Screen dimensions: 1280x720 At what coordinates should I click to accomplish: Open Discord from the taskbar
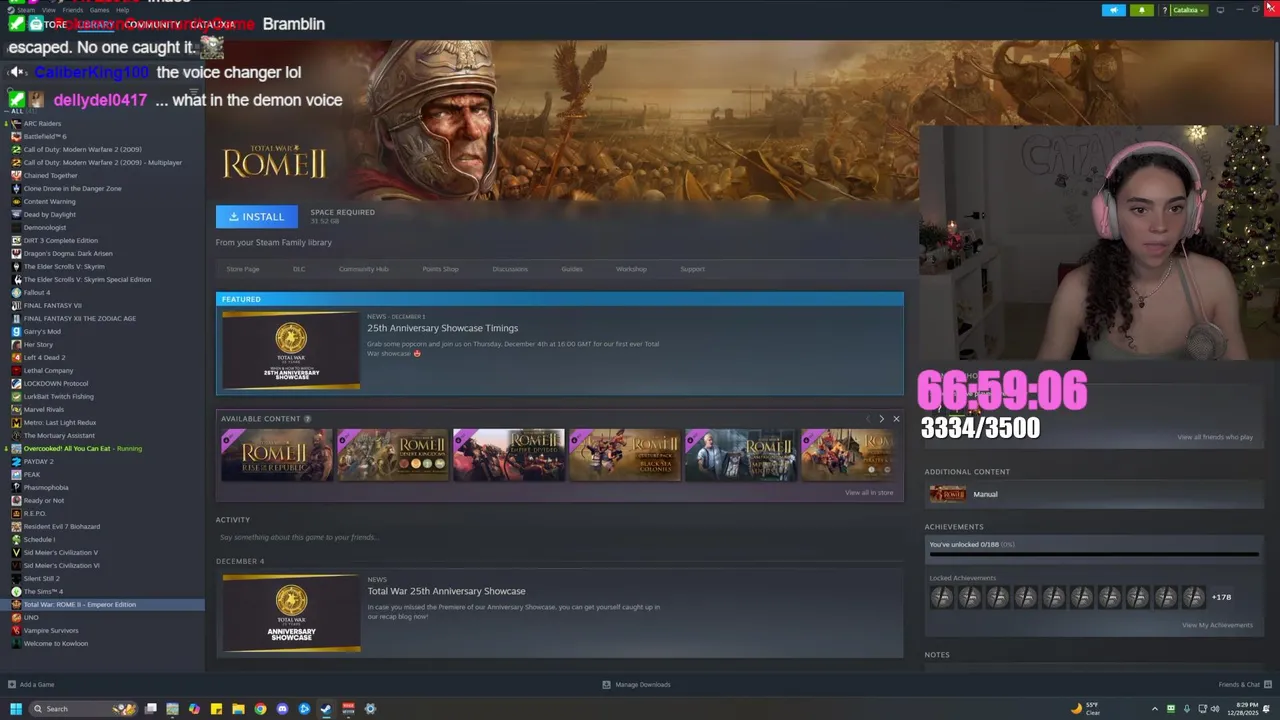(282, 709)
